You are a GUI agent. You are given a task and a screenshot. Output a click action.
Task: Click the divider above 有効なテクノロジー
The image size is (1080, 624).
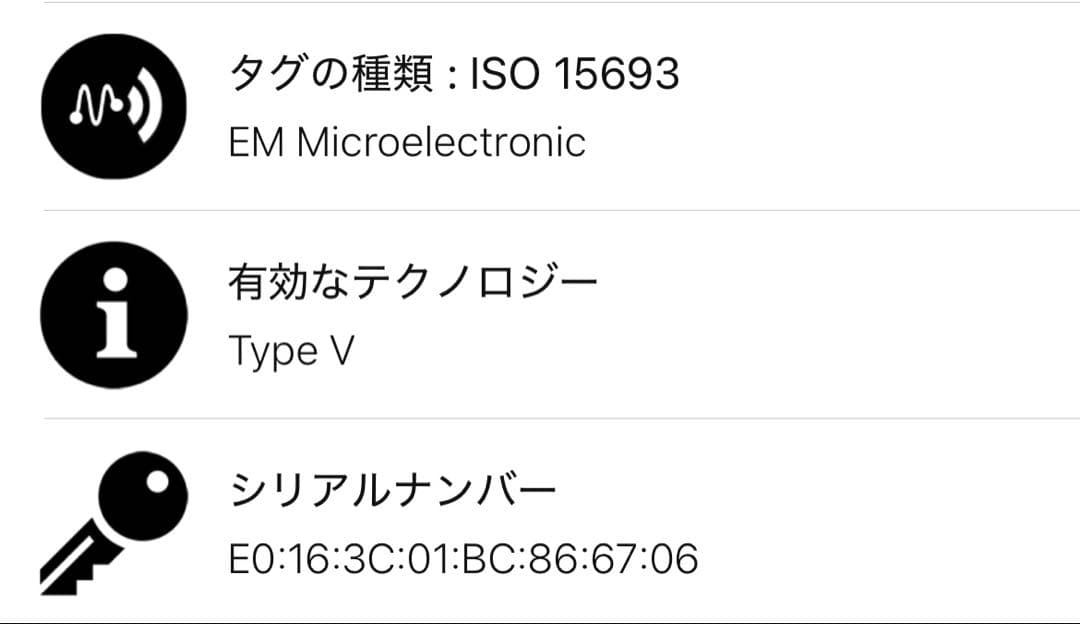click(540, 210)
